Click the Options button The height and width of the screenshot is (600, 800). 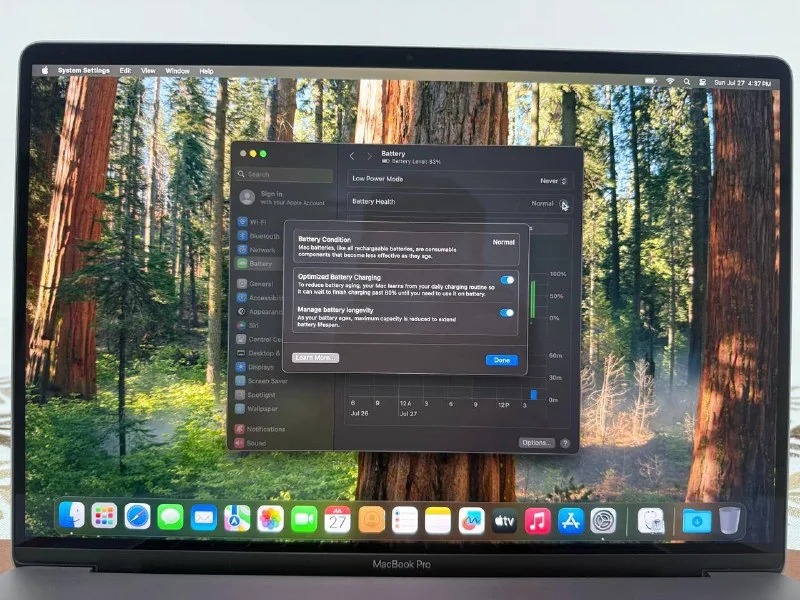click(x=536, y=443)
